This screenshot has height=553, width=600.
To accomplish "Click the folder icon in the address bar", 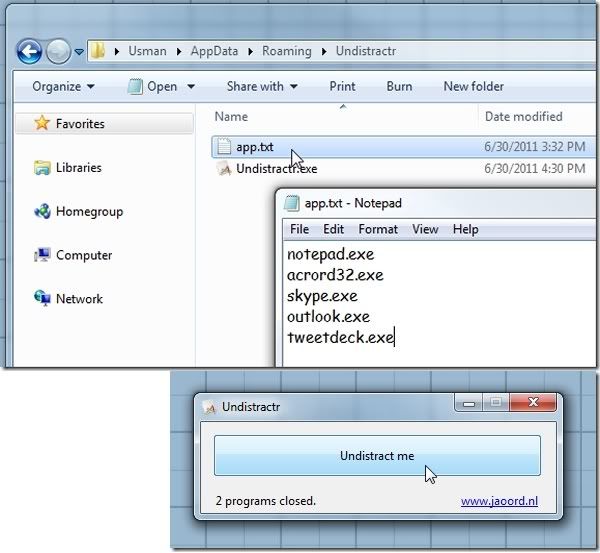I will click(98, 51).
